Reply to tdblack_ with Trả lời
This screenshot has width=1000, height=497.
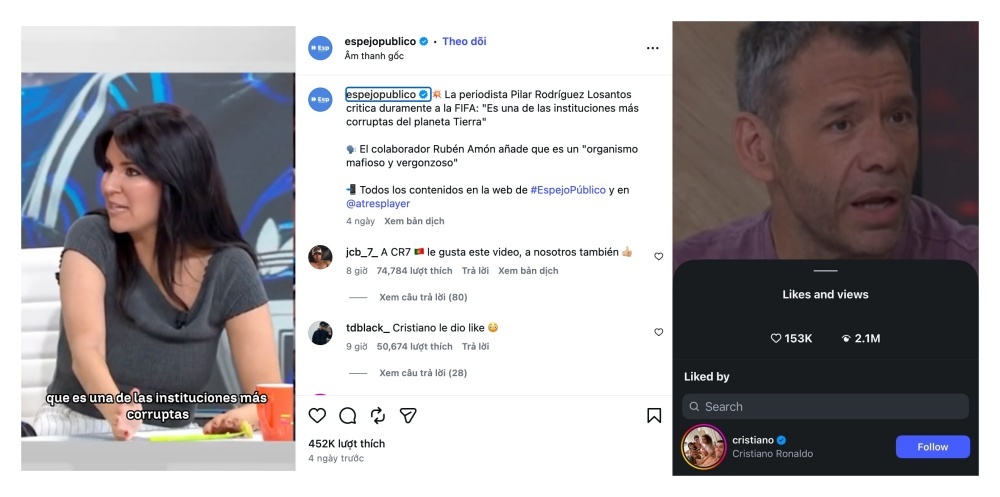(476, 346)
